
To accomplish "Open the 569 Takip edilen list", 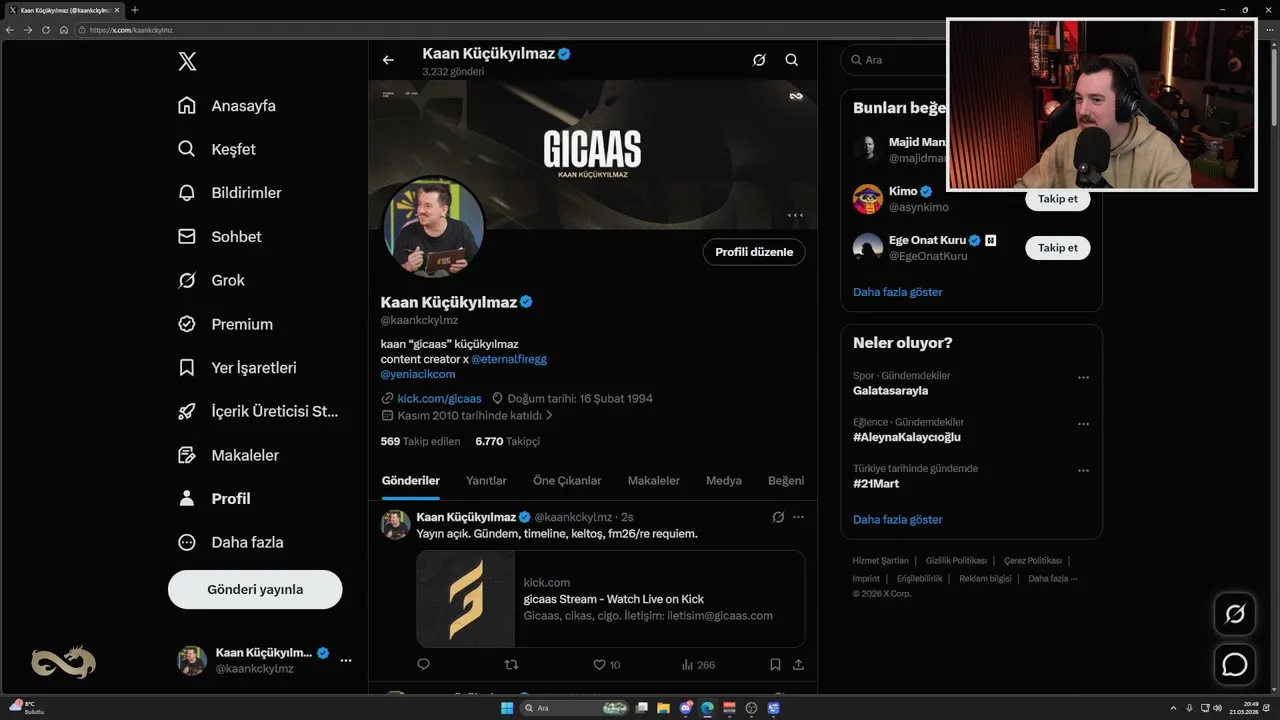I will (421, 441).
